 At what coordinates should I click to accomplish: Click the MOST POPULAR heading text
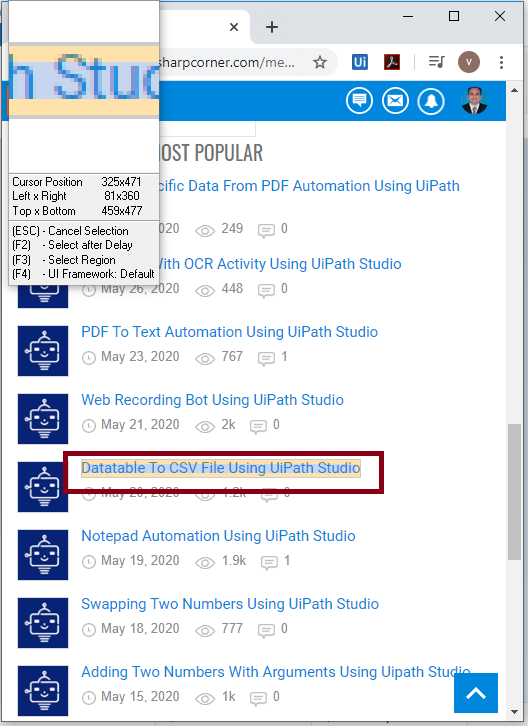pos(211,153)
